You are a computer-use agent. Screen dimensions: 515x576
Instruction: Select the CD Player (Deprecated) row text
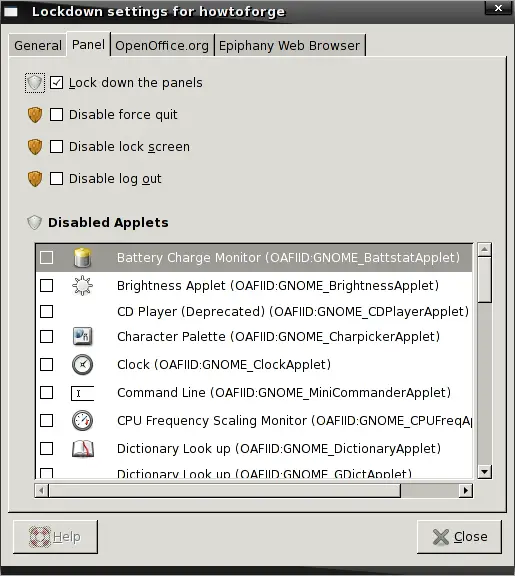tap(293, 312)
